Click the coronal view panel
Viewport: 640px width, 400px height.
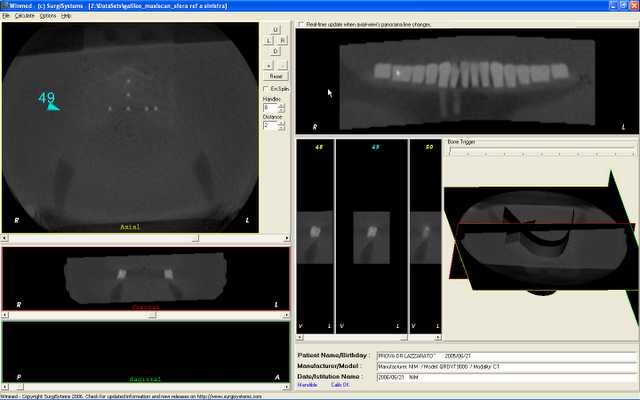[146, 279]
